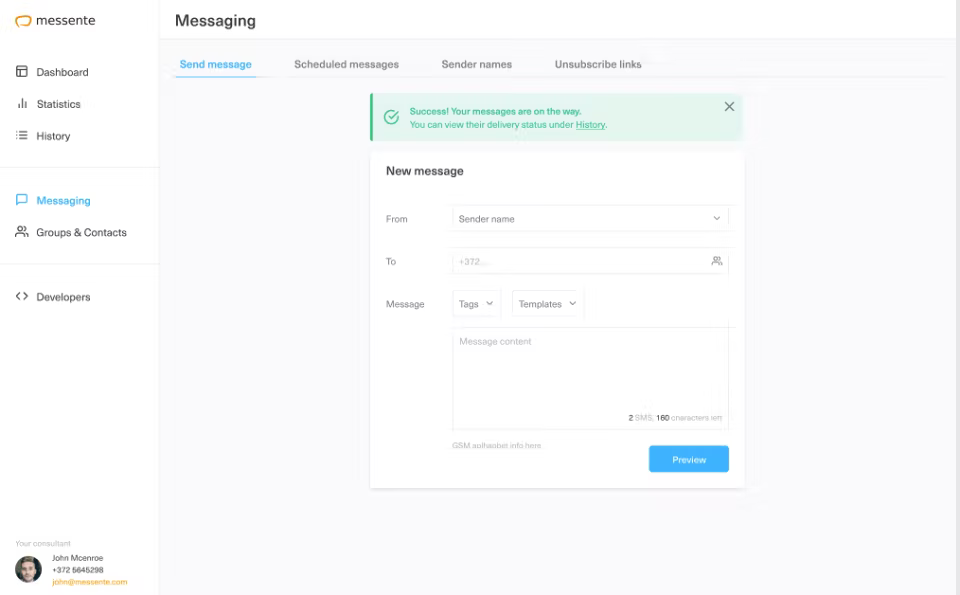Switch to the Unsubscribe links tab
Screen dimensions: 960x595
(x=597, y=63)
